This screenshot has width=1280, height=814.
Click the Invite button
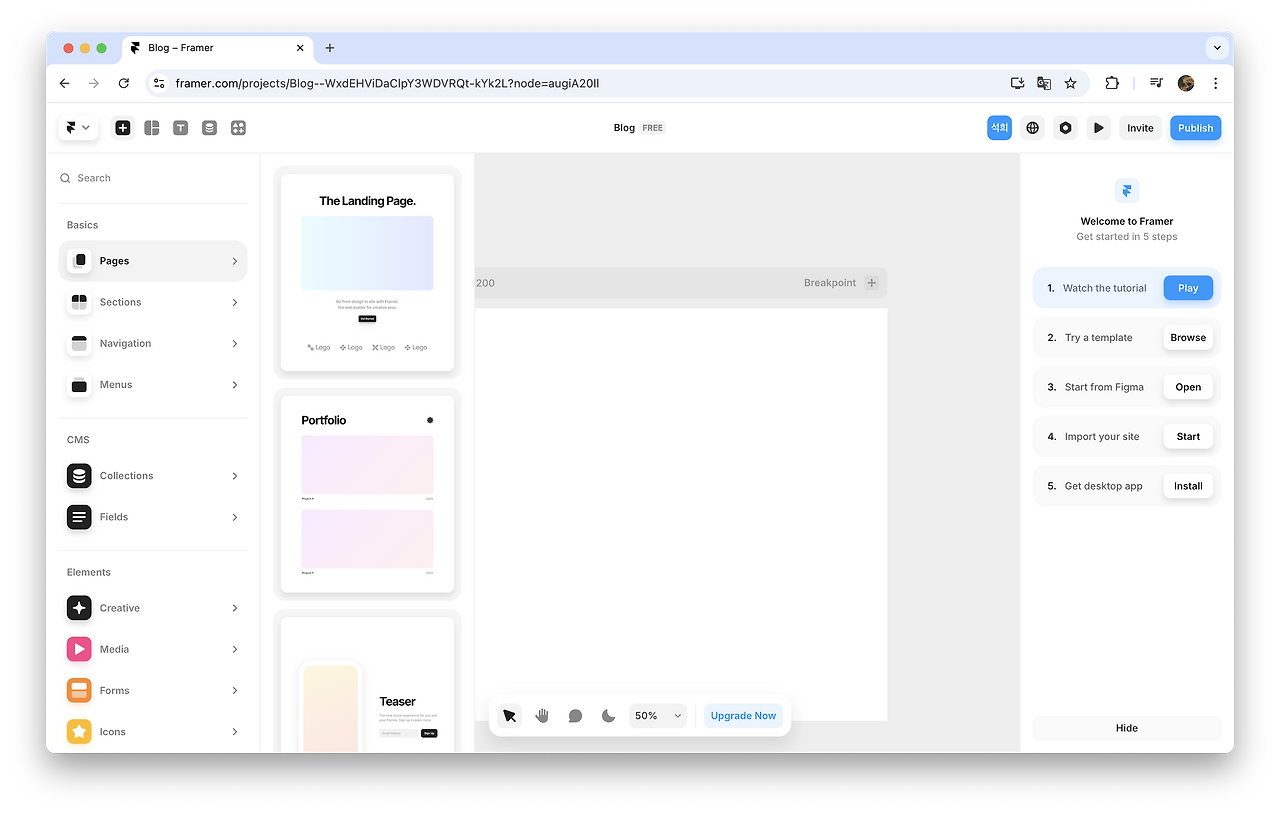pyautogui.click(x=1140, y=128)
